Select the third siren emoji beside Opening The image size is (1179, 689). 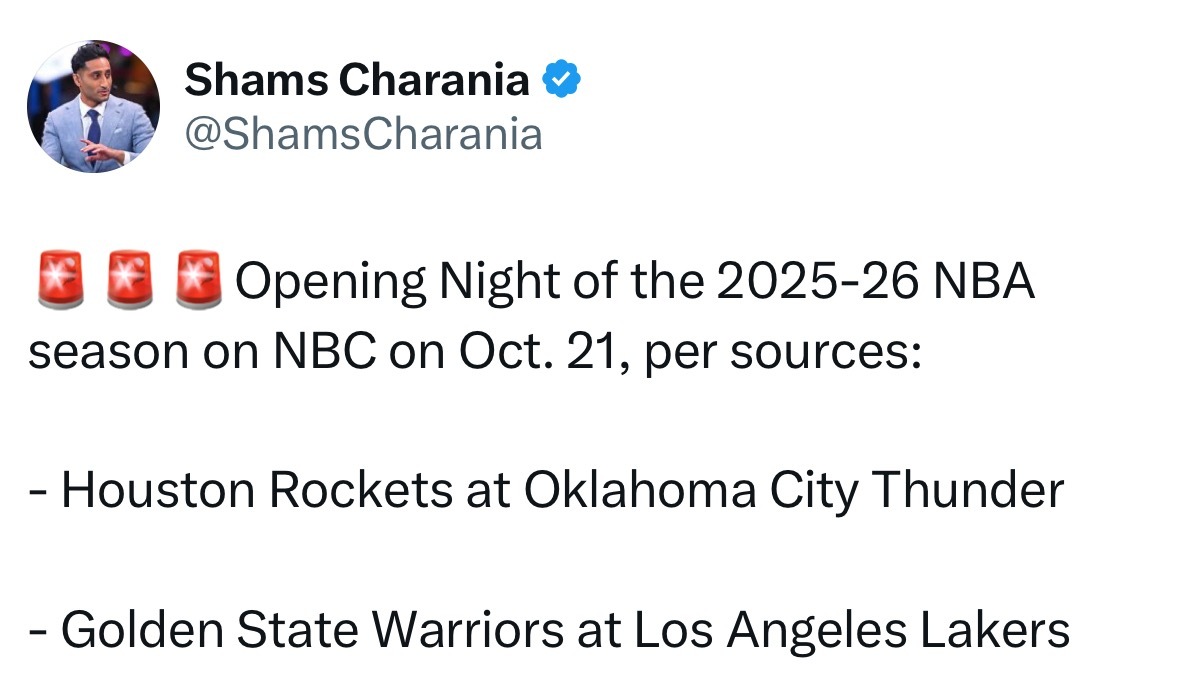coord(199,281)
